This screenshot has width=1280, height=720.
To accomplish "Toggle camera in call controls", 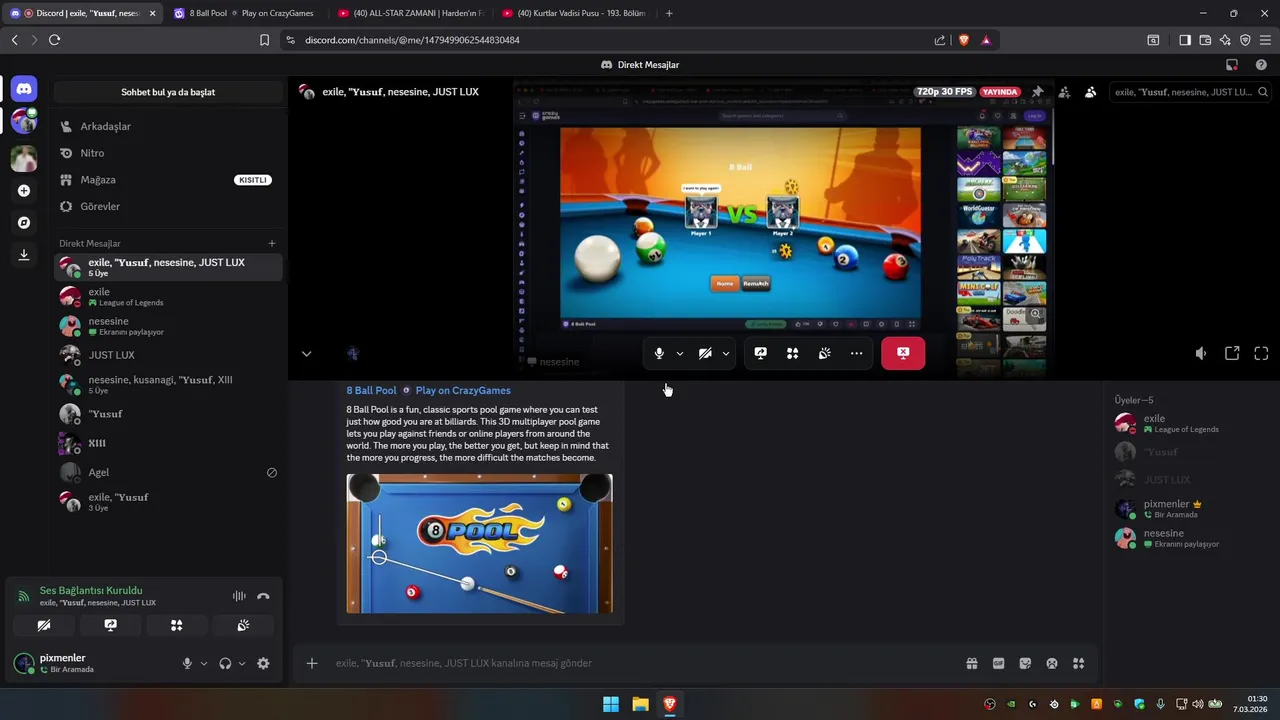I will tap(705, 353).
